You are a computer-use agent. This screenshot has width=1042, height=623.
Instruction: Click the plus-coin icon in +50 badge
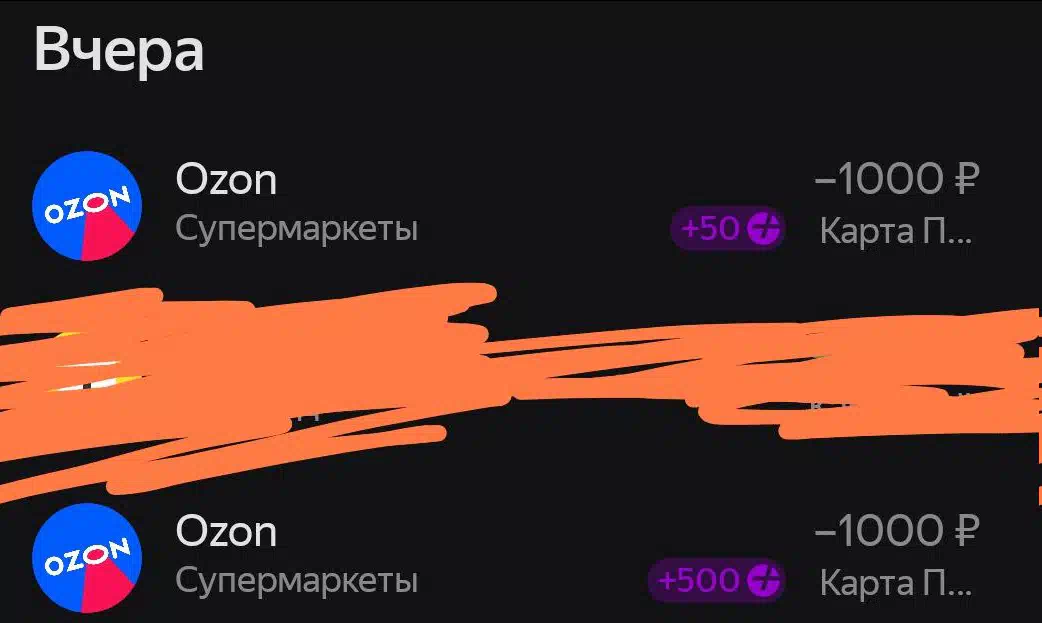tap(763, 229)
